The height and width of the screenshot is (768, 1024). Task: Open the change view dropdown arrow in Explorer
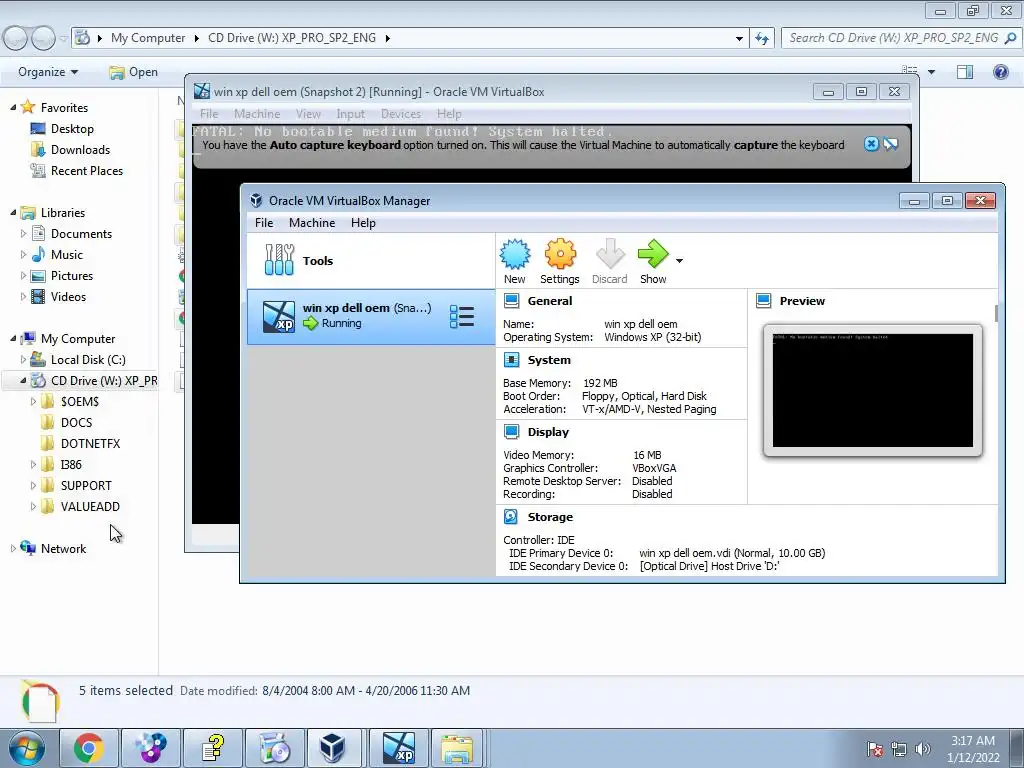click(931, 72)
